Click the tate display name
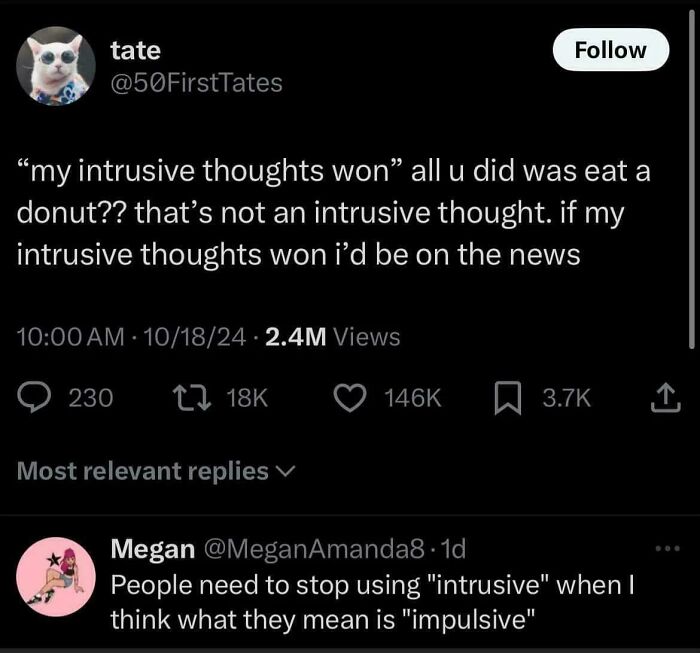Image resolution: width=700 pixels, height=653 pixels. (135, 50)
